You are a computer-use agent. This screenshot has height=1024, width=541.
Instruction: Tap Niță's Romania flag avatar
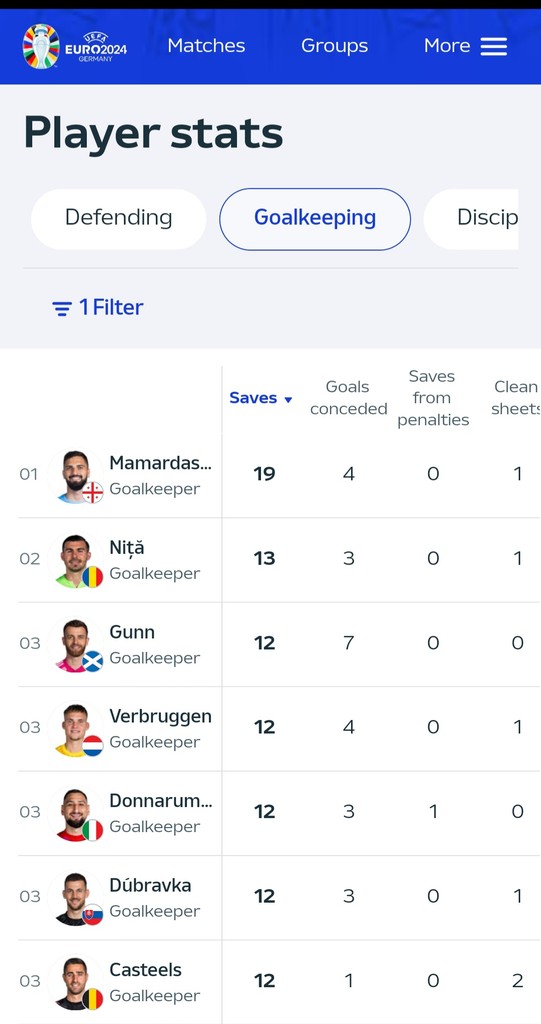tap(93, 577)
